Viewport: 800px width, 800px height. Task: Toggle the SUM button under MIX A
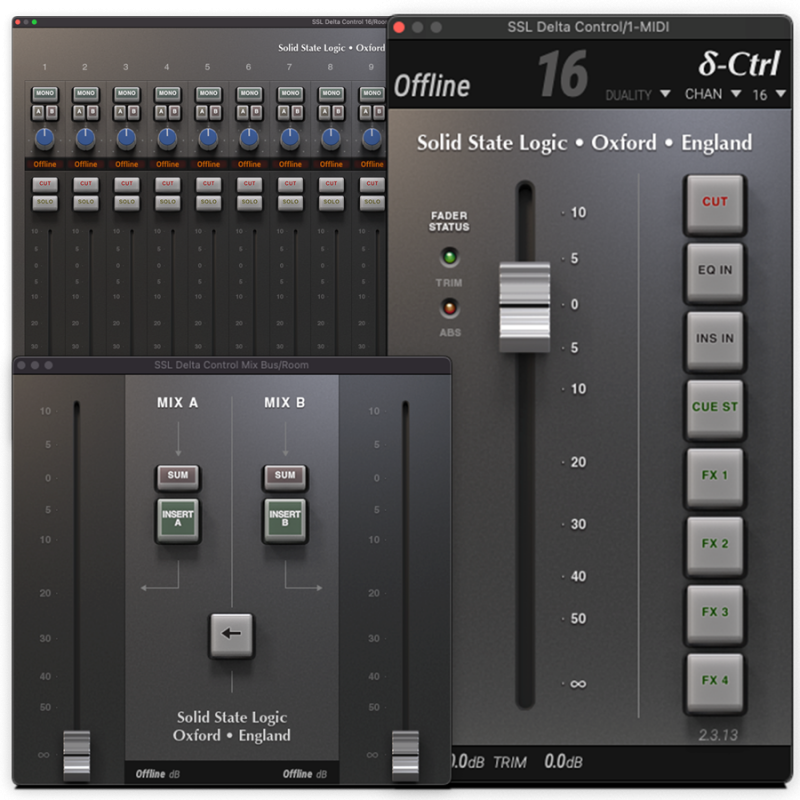click(x=178, y=476)
